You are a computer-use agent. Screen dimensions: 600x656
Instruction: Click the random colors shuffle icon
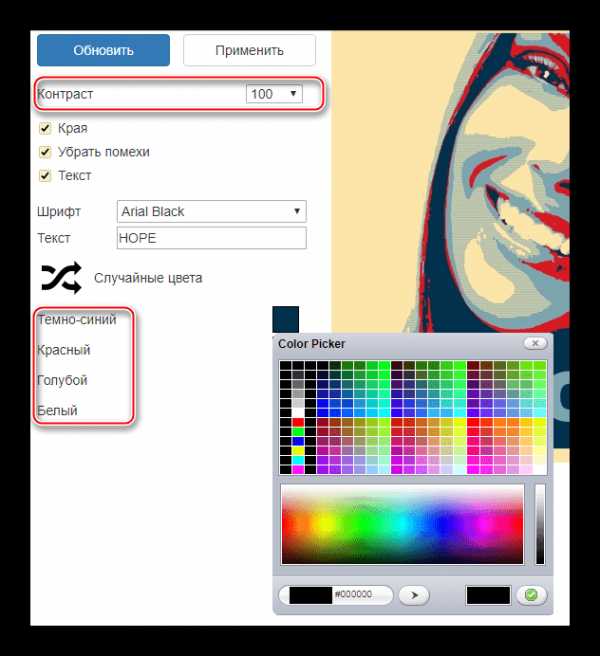[x=60, y=278]
